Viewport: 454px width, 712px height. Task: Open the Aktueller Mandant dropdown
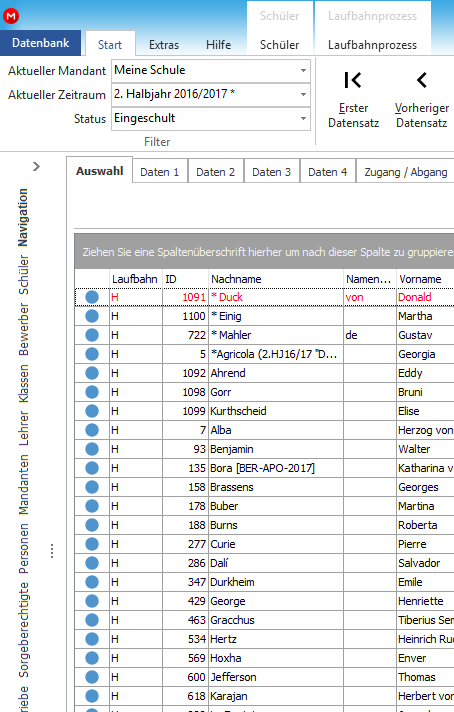click(303, 70)
